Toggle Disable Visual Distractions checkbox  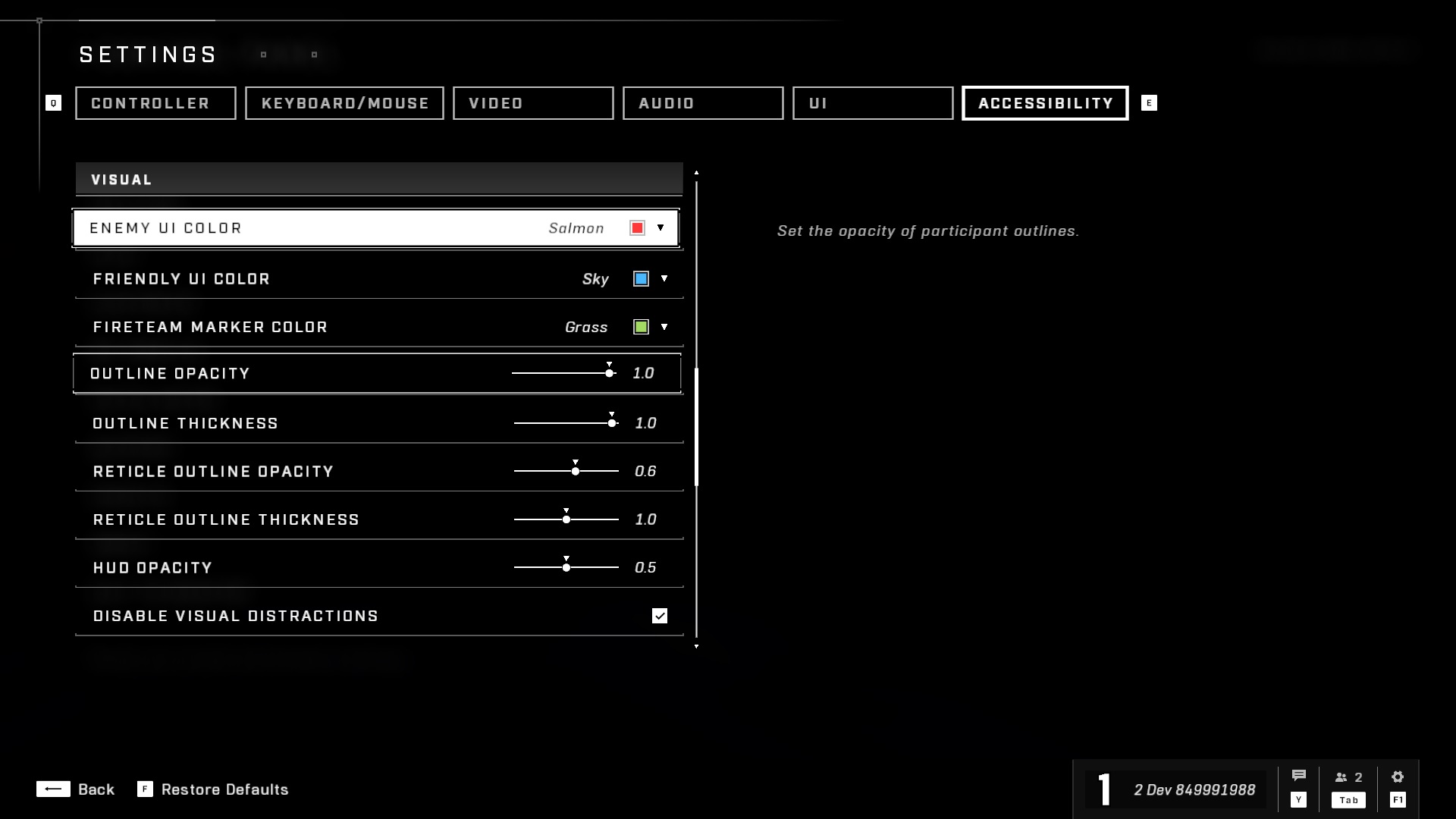[660, 614]
